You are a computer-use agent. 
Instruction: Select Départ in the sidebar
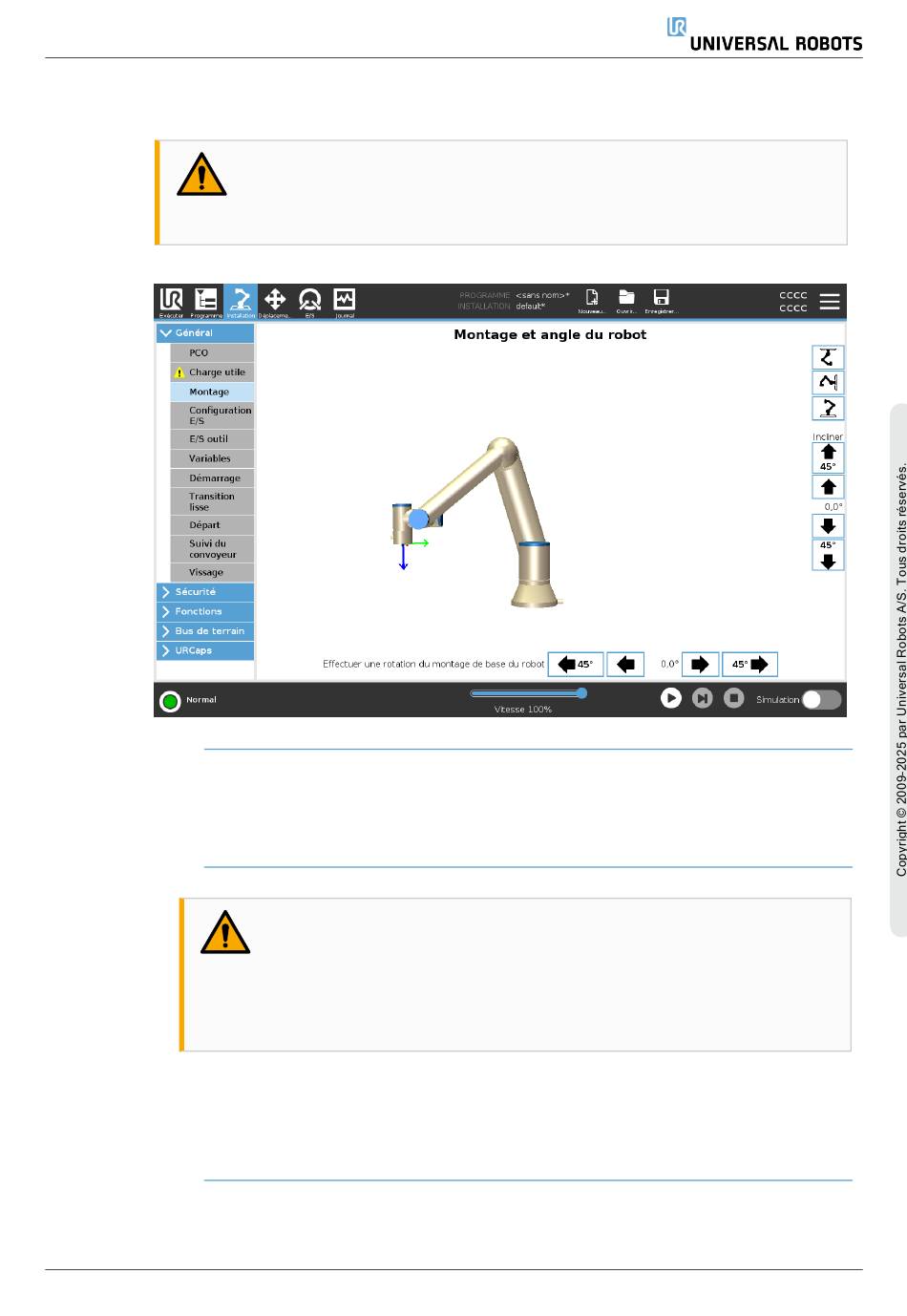pos(212,525)
